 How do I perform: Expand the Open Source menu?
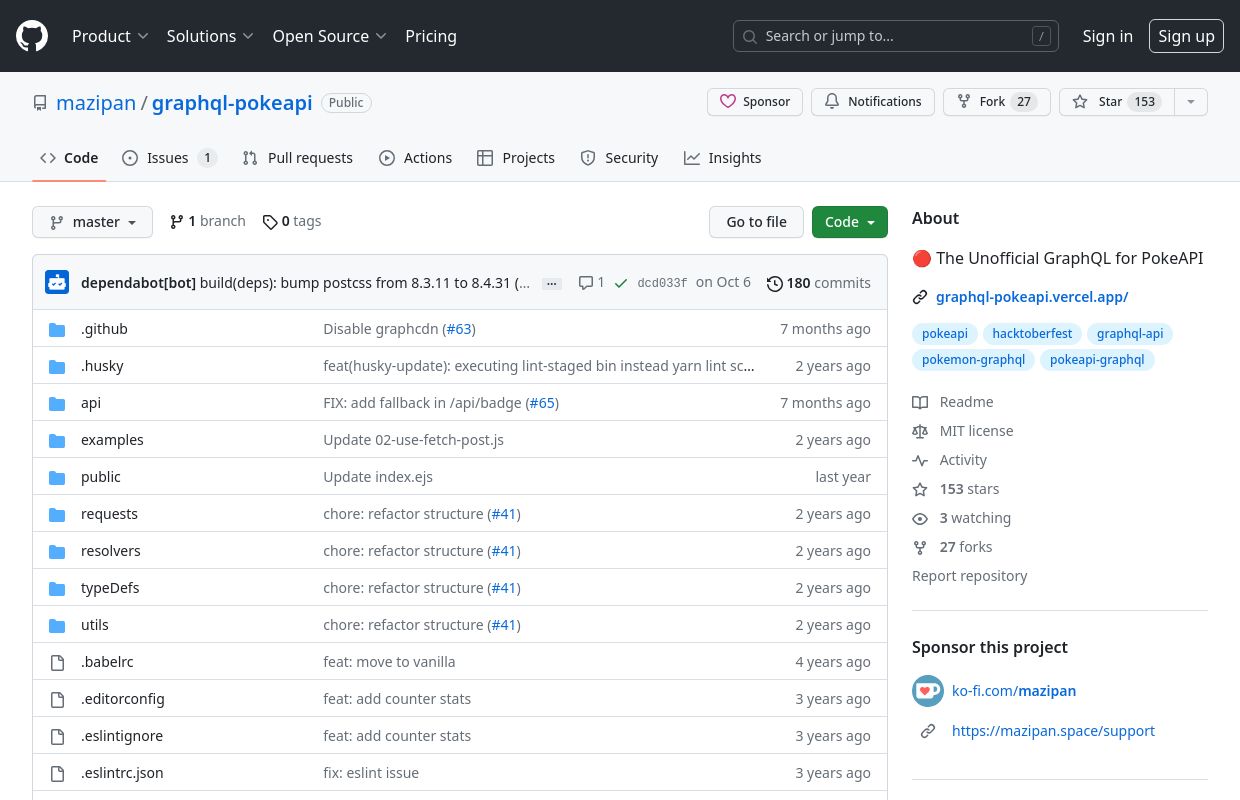tap(329, 36)
